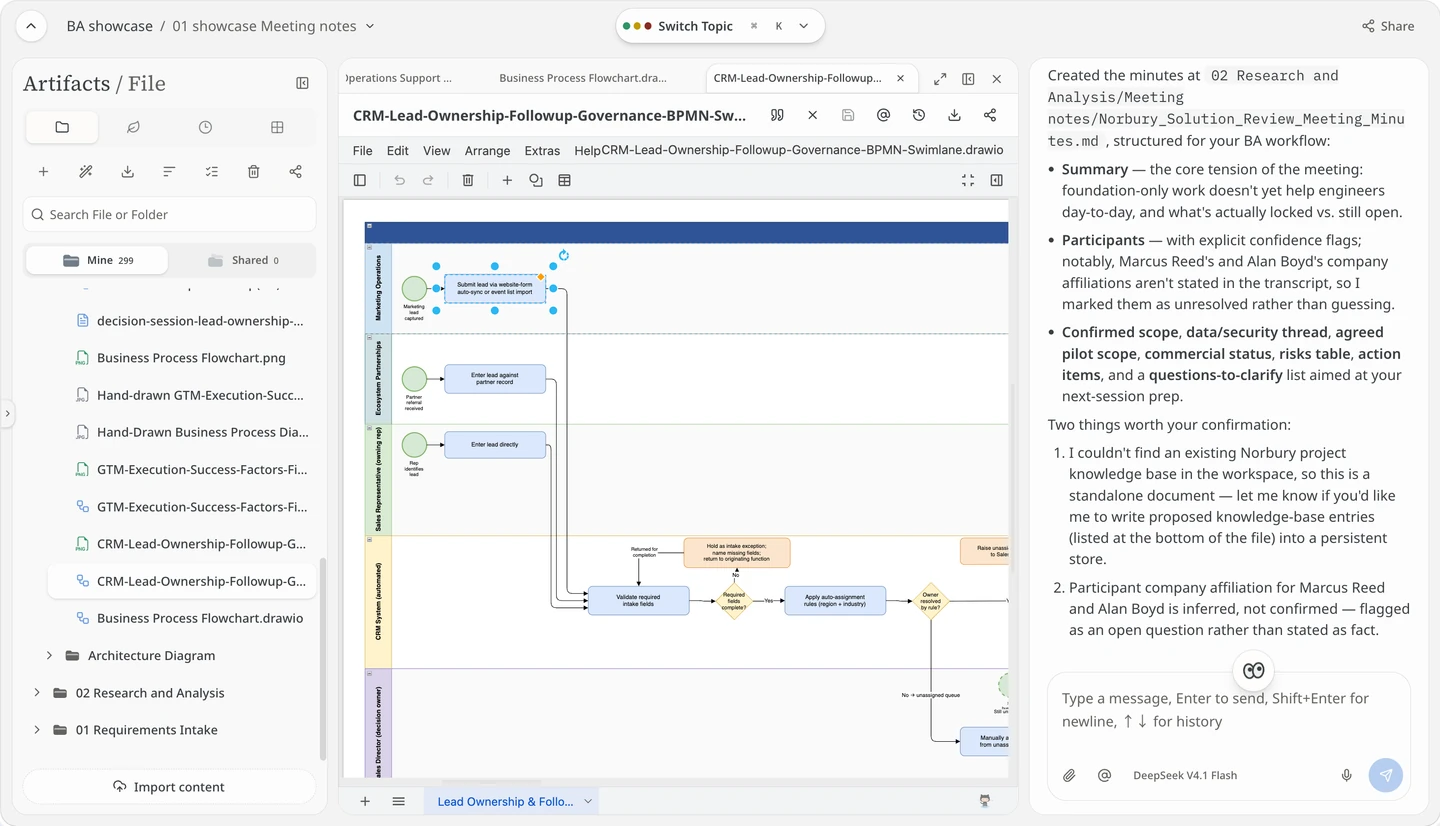This screenshot has height=826, width=1440.
Task: Click the undo arrow in draw.io toolbar
Action: coord(399,180)
